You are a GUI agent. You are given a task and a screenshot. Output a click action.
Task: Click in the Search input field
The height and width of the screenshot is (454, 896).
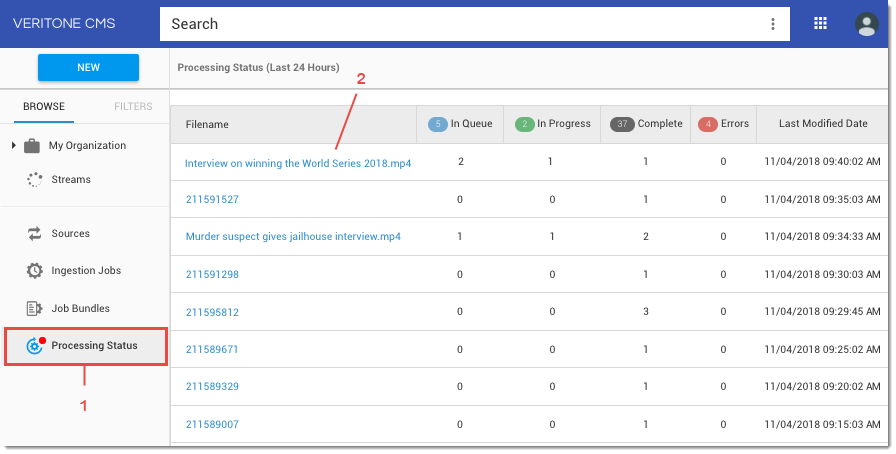460,24
